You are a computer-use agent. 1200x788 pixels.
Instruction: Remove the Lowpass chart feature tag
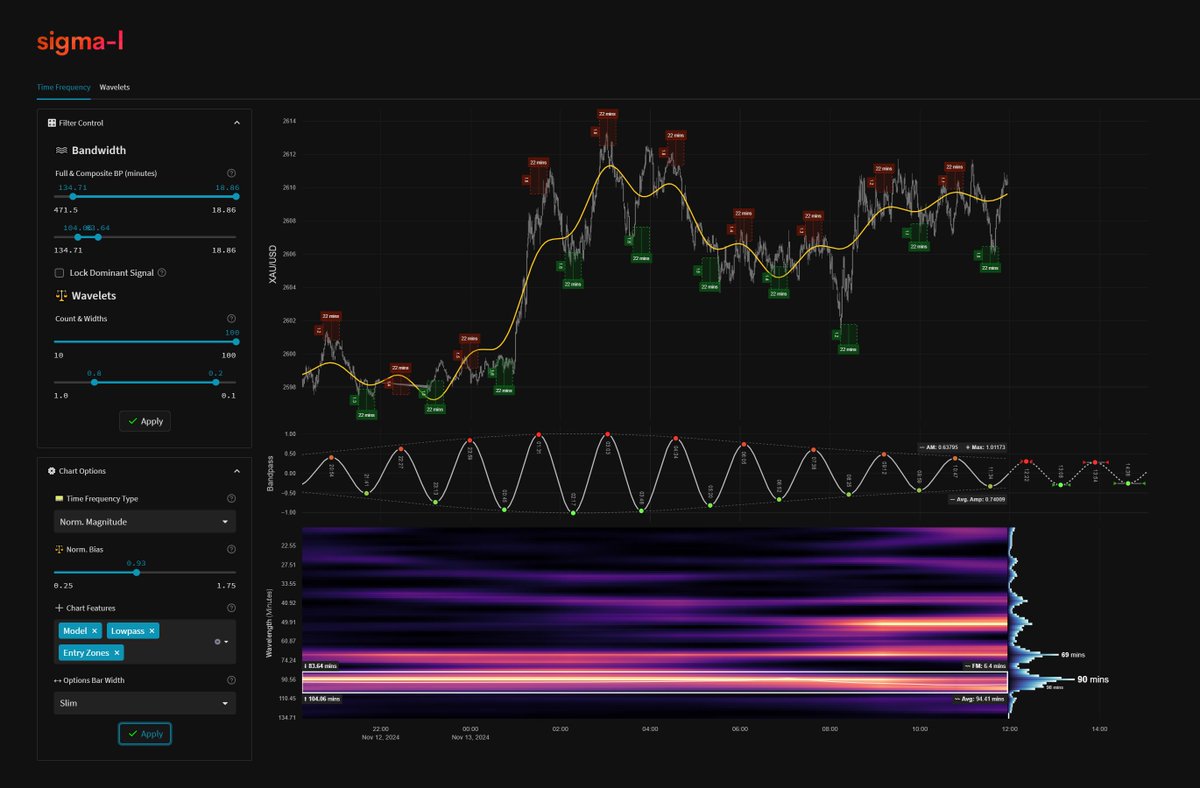point(152,631)
